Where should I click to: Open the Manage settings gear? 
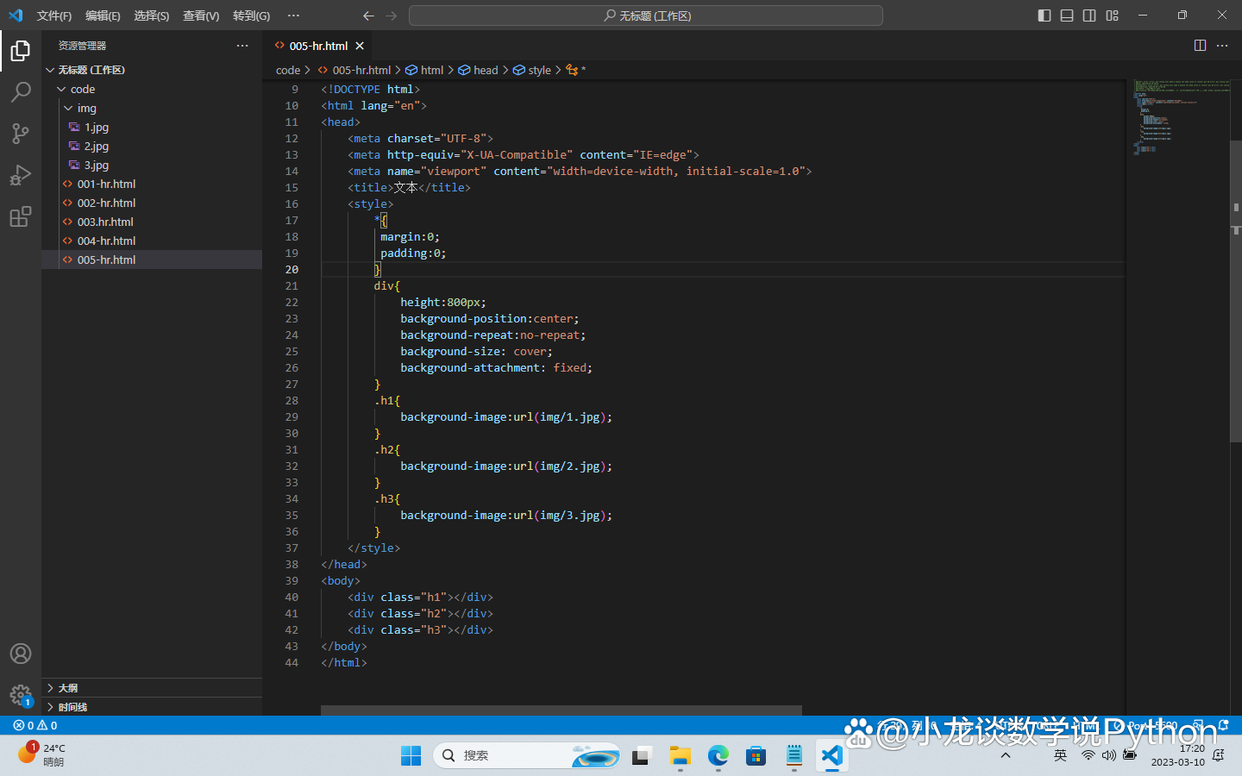click(x=20, y=695)
